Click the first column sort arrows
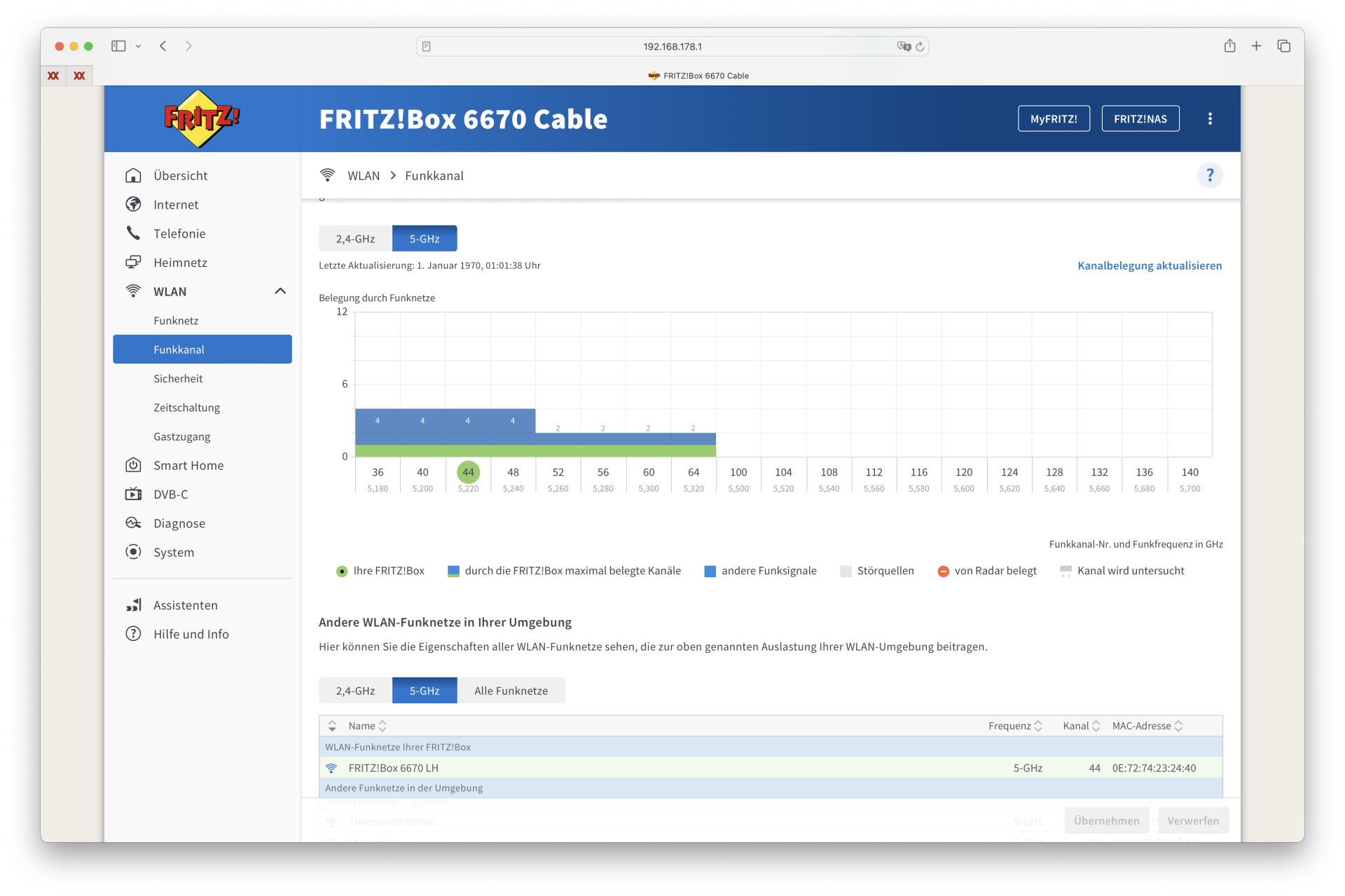Image resolution: width=1345 pixels, height=896 pixels. [x=332, y=726]
